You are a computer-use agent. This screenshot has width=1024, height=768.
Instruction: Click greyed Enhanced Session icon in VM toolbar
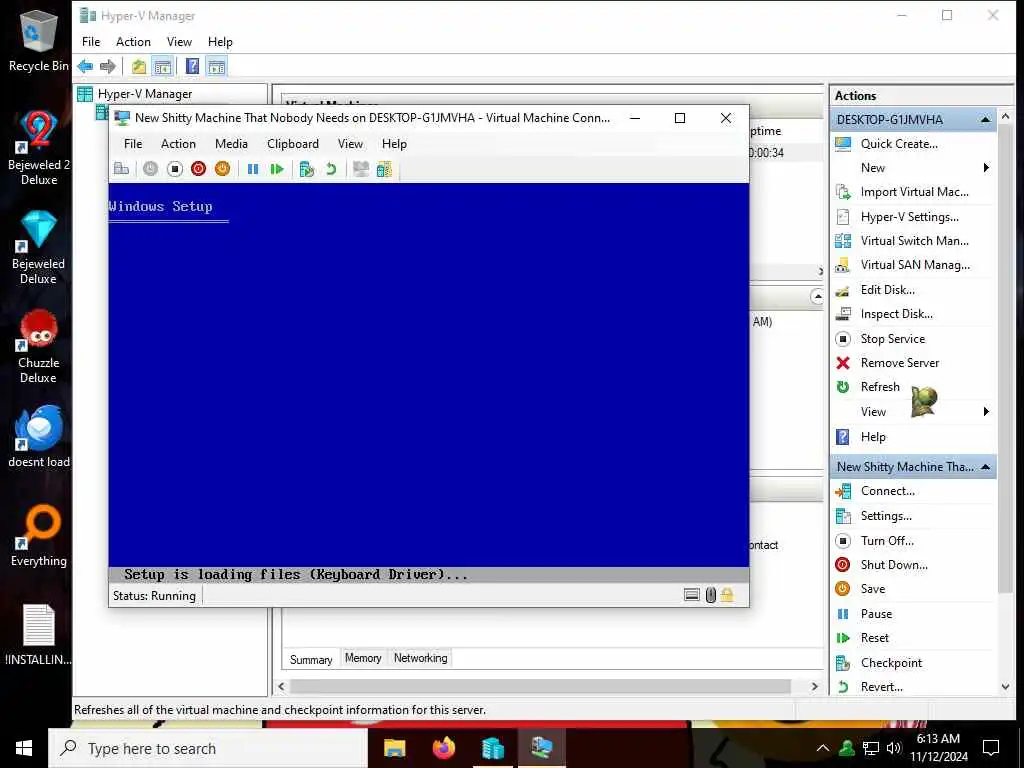360,169
